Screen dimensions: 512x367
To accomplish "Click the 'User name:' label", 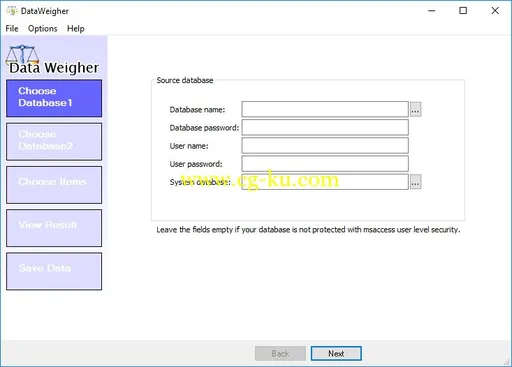I will [x=189, y=146].
